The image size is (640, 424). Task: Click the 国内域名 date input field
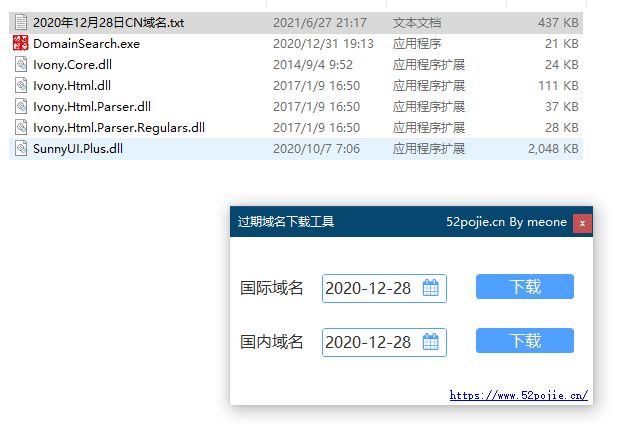point(384,342)
